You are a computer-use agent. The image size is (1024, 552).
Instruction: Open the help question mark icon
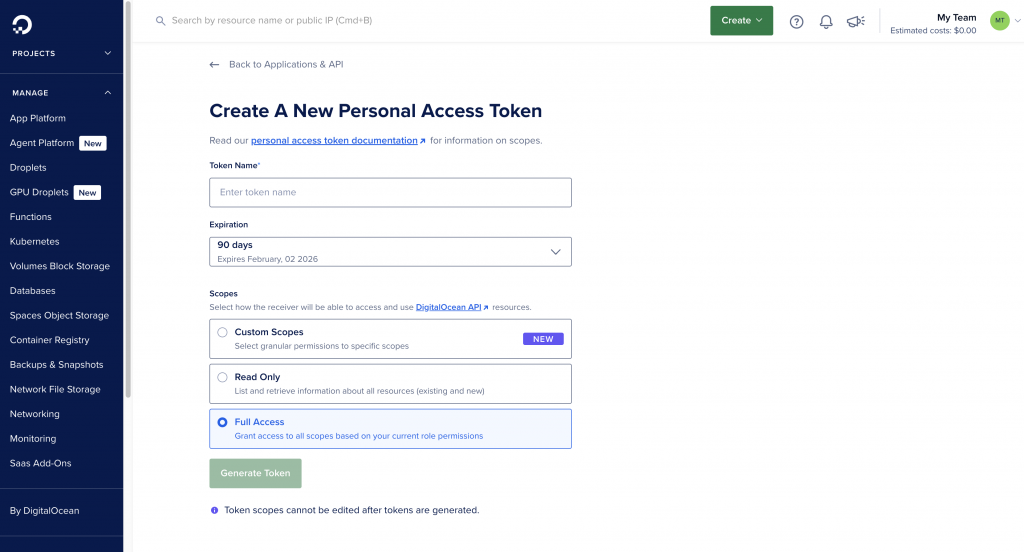(x=797, y=21)
